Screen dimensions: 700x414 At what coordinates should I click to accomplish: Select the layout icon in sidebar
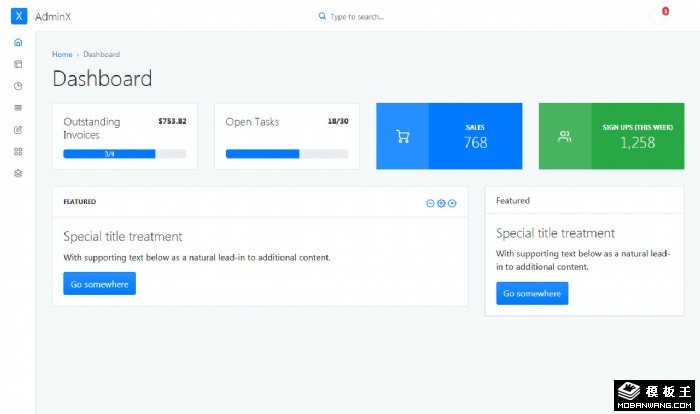coord(18,64)
